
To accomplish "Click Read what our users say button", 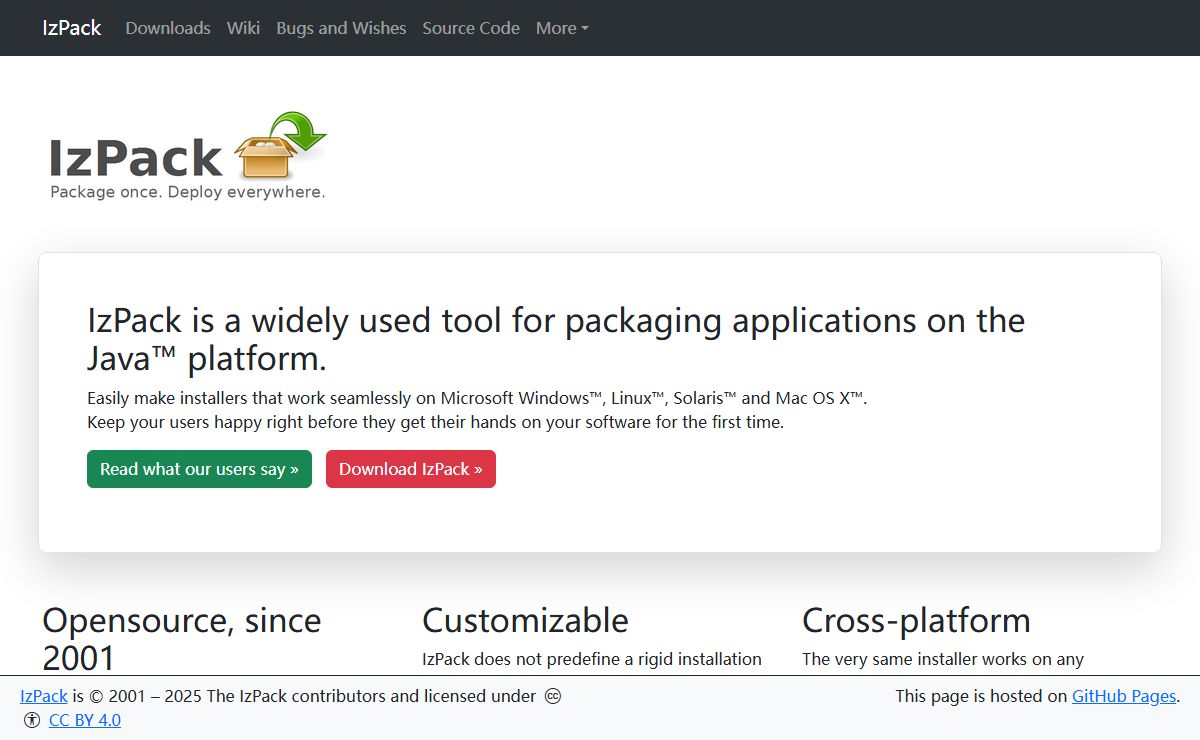I will point(199,469).
